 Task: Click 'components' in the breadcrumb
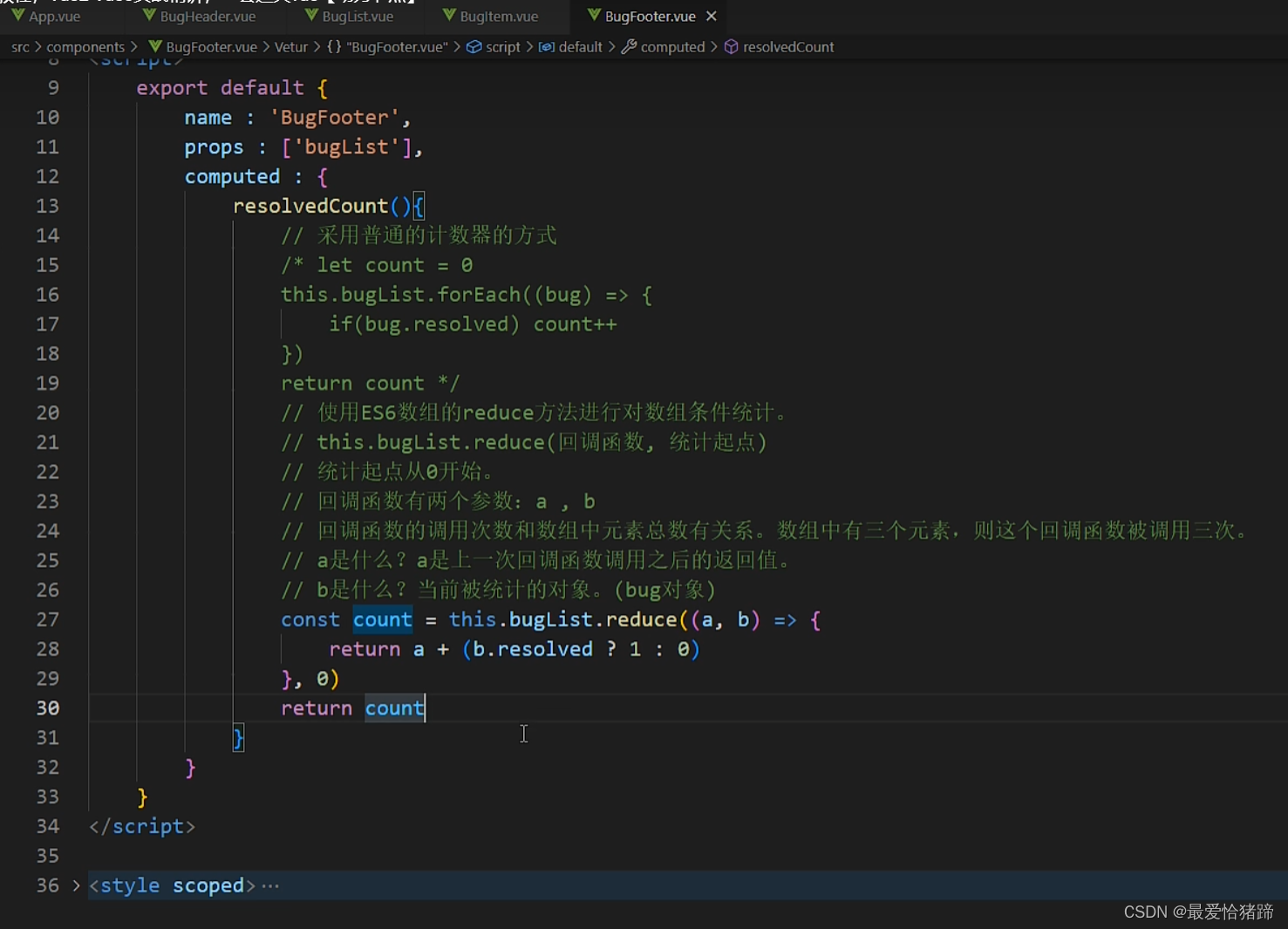pyautogui.click(x=85, y=47)
